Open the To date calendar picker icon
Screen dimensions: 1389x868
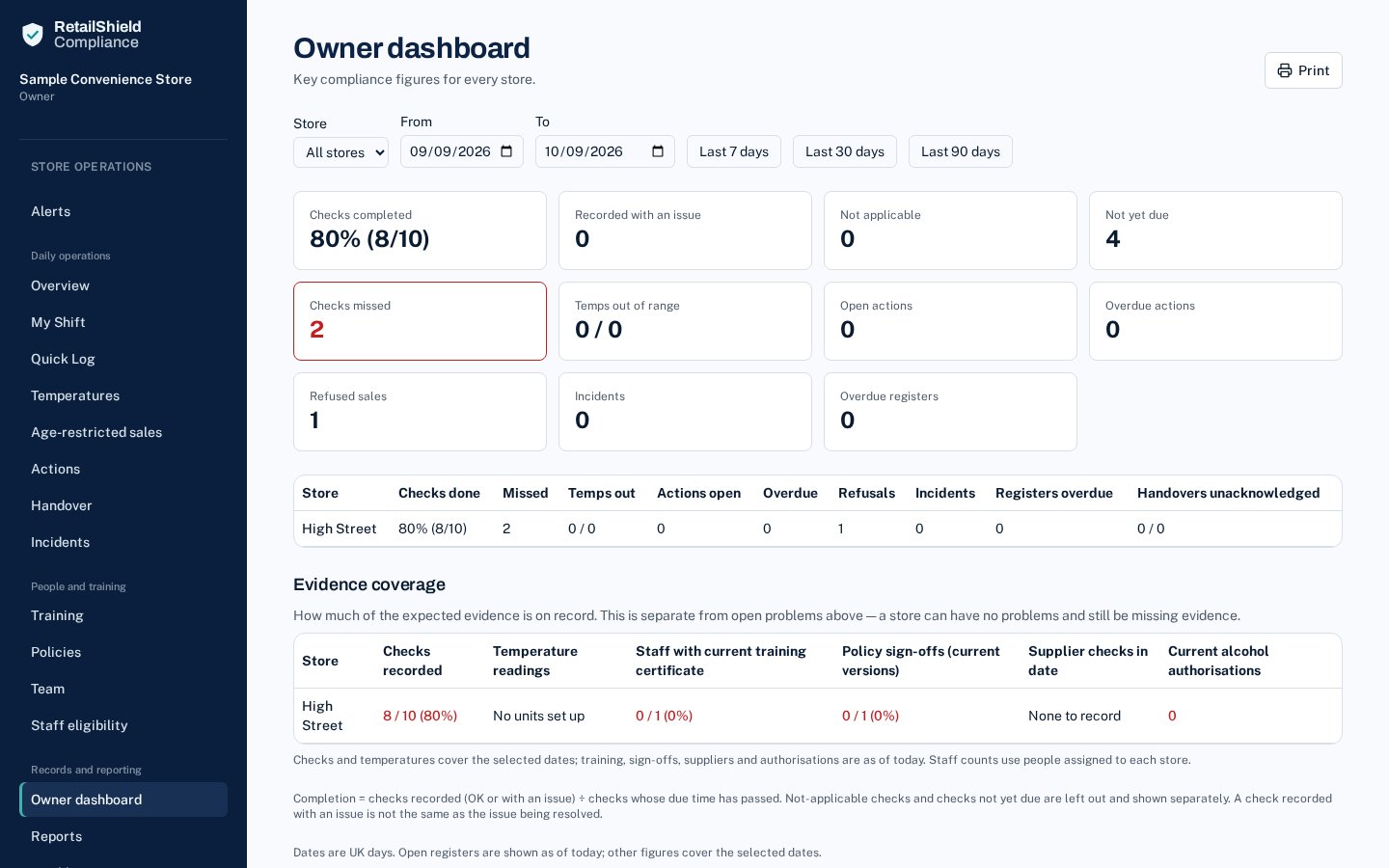point(658,151)
